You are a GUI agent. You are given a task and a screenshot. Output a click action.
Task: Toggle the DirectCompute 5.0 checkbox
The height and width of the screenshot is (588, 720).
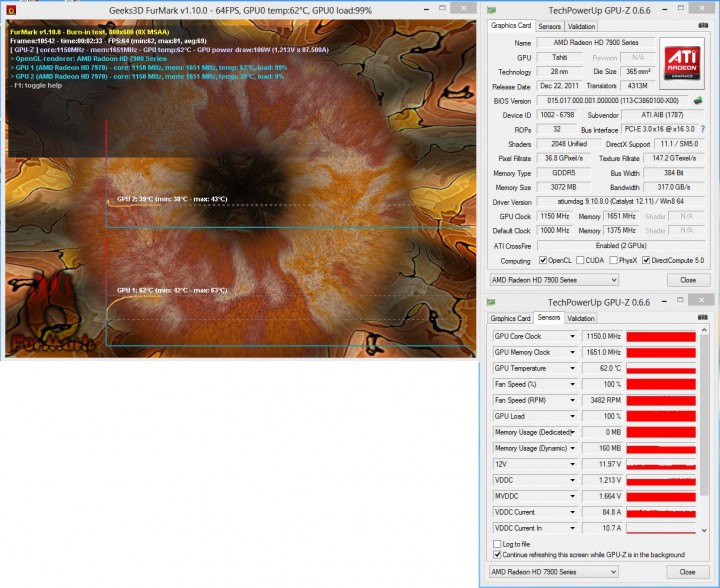pos(646,260)
